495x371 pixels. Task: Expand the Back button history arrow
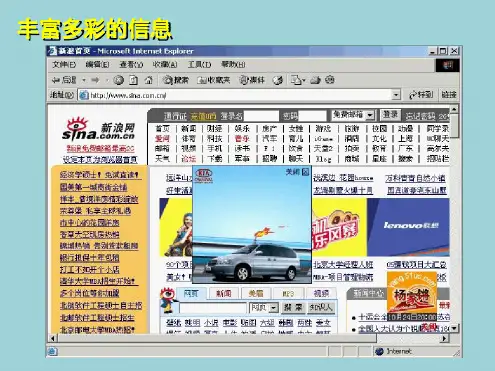(x=84, y=80)
